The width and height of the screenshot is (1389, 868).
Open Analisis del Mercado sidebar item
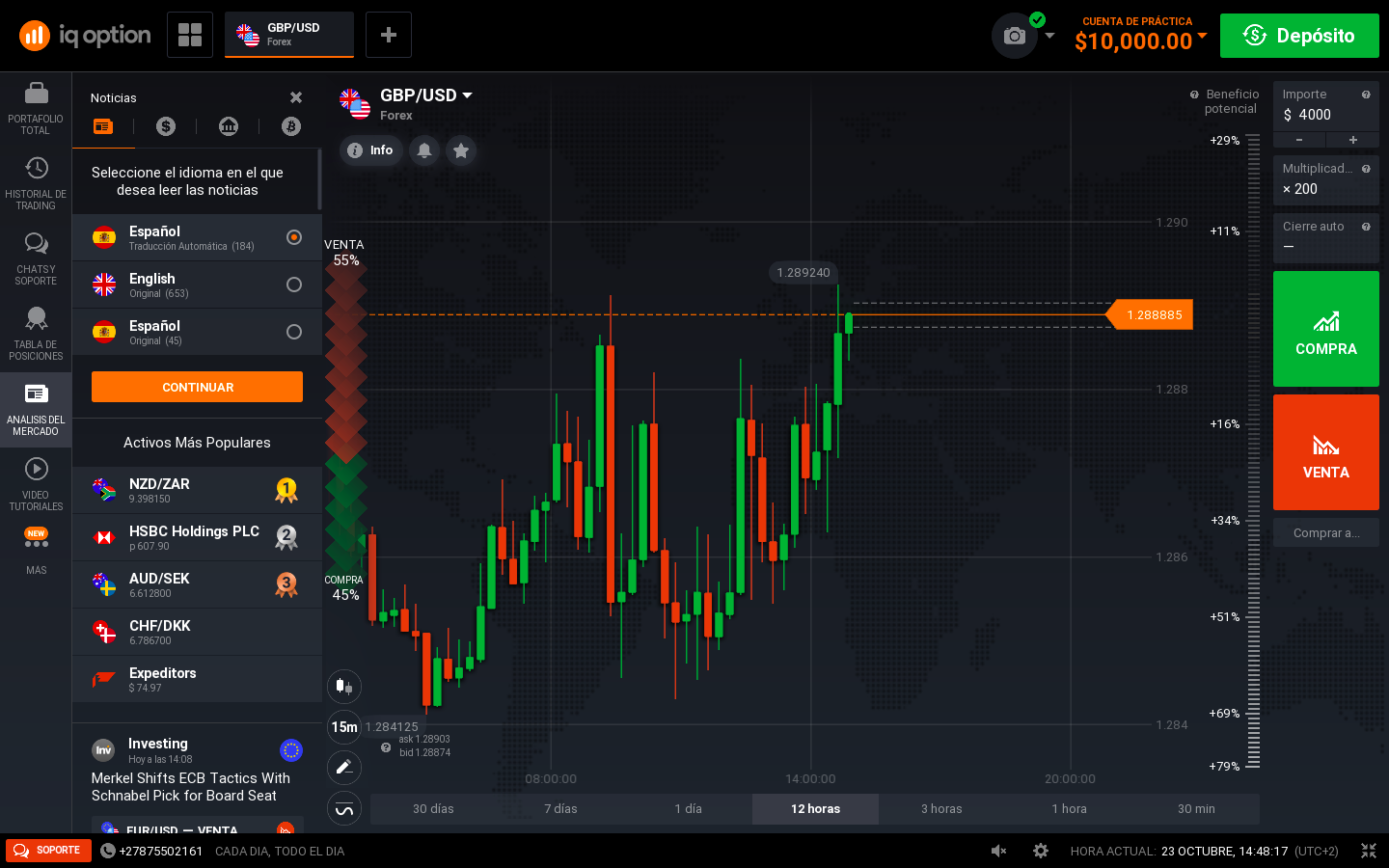(x=36, y=410)
